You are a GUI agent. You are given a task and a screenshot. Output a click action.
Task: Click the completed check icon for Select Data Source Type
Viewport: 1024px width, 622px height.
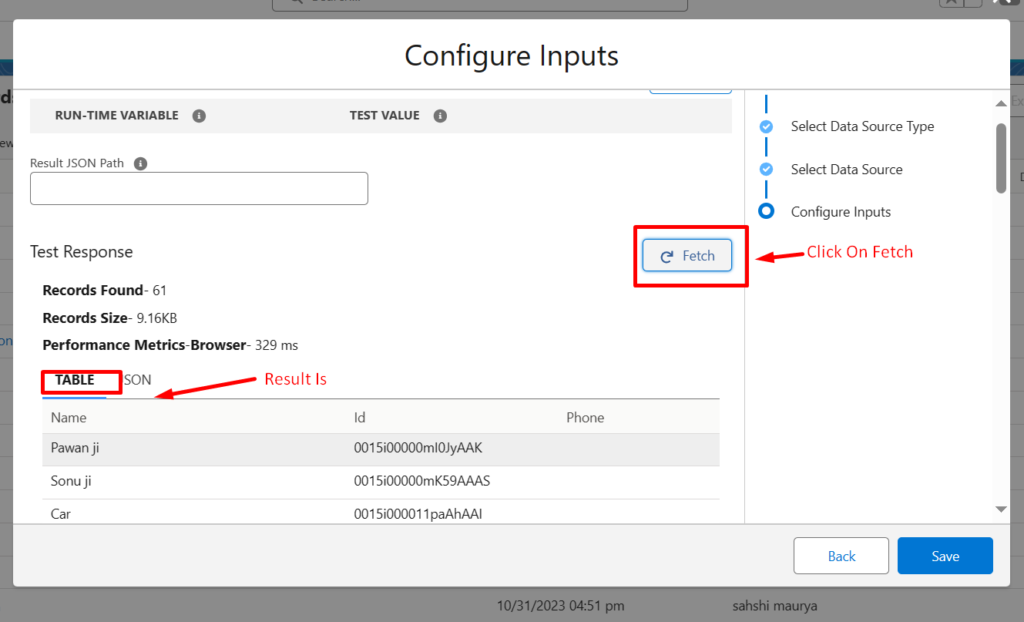coord(766,126)
